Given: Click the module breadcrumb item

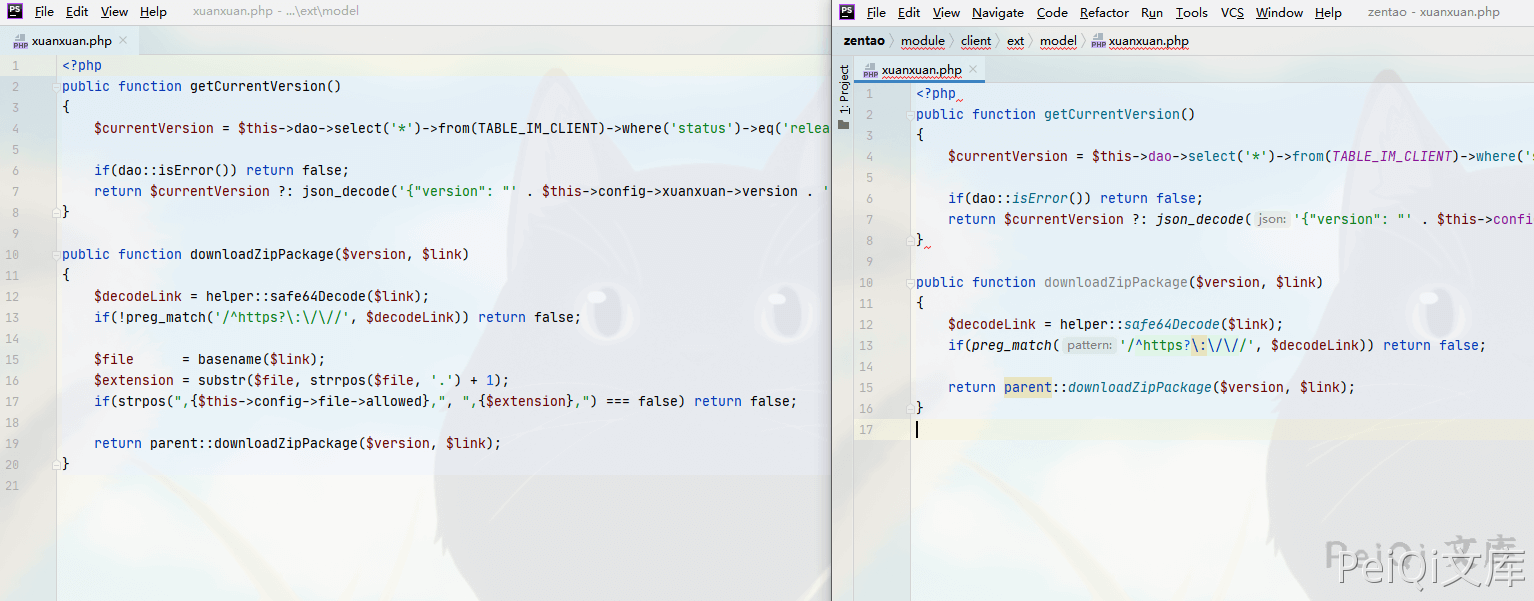Looking at the screenshot, I should click(922, 41).
